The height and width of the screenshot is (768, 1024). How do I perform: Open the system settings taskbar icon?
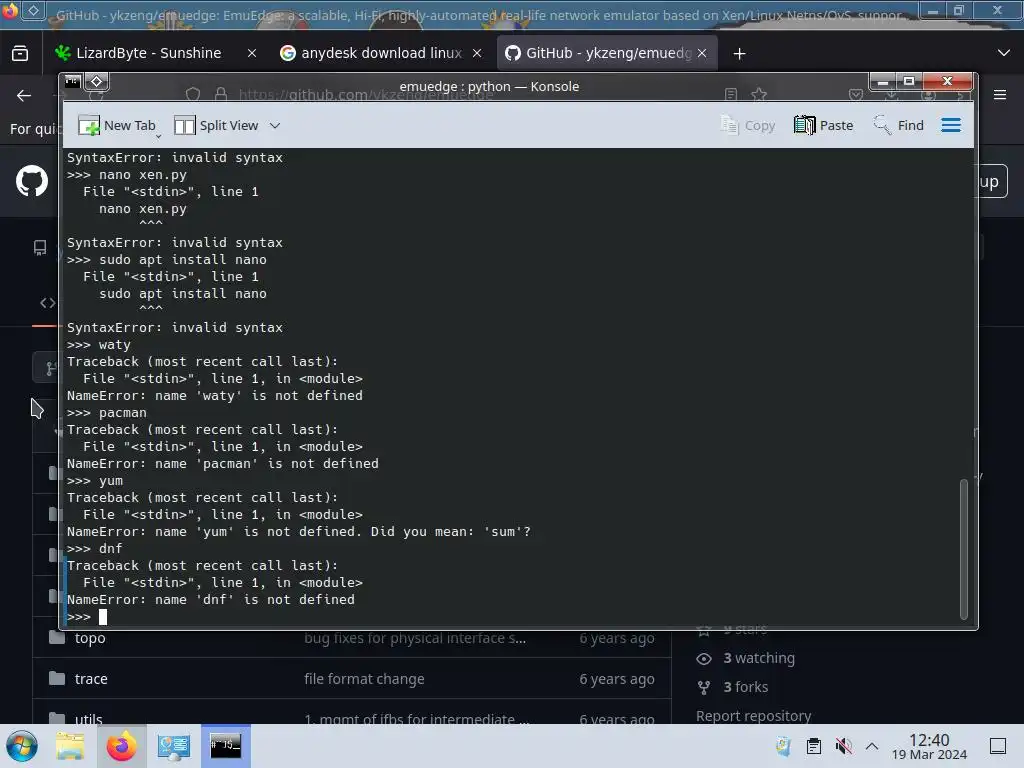click(173, 746)
